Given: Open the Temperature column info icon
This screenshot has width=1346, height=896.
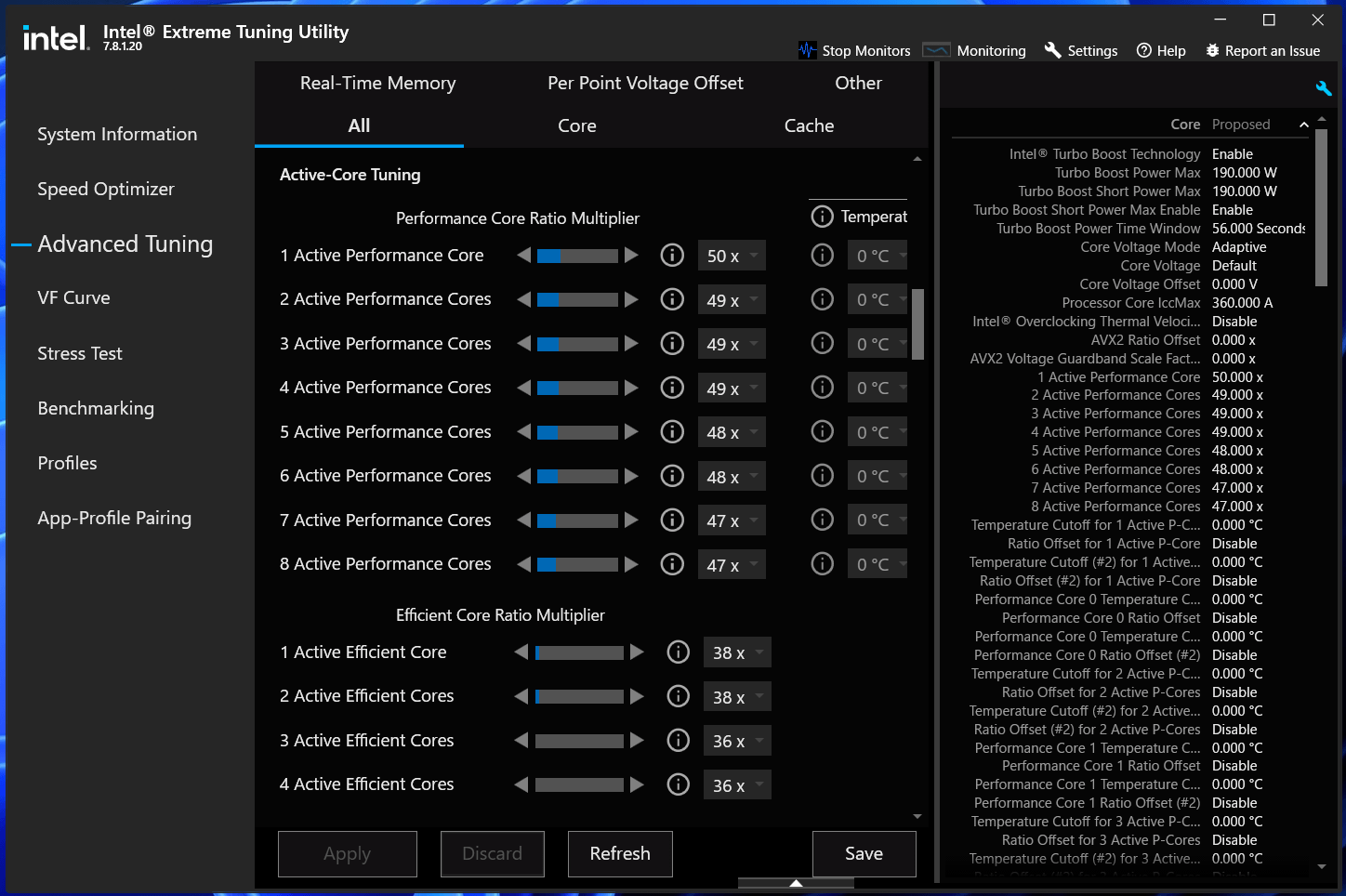Looking at the screenshot, I should (x=822, y=217).
